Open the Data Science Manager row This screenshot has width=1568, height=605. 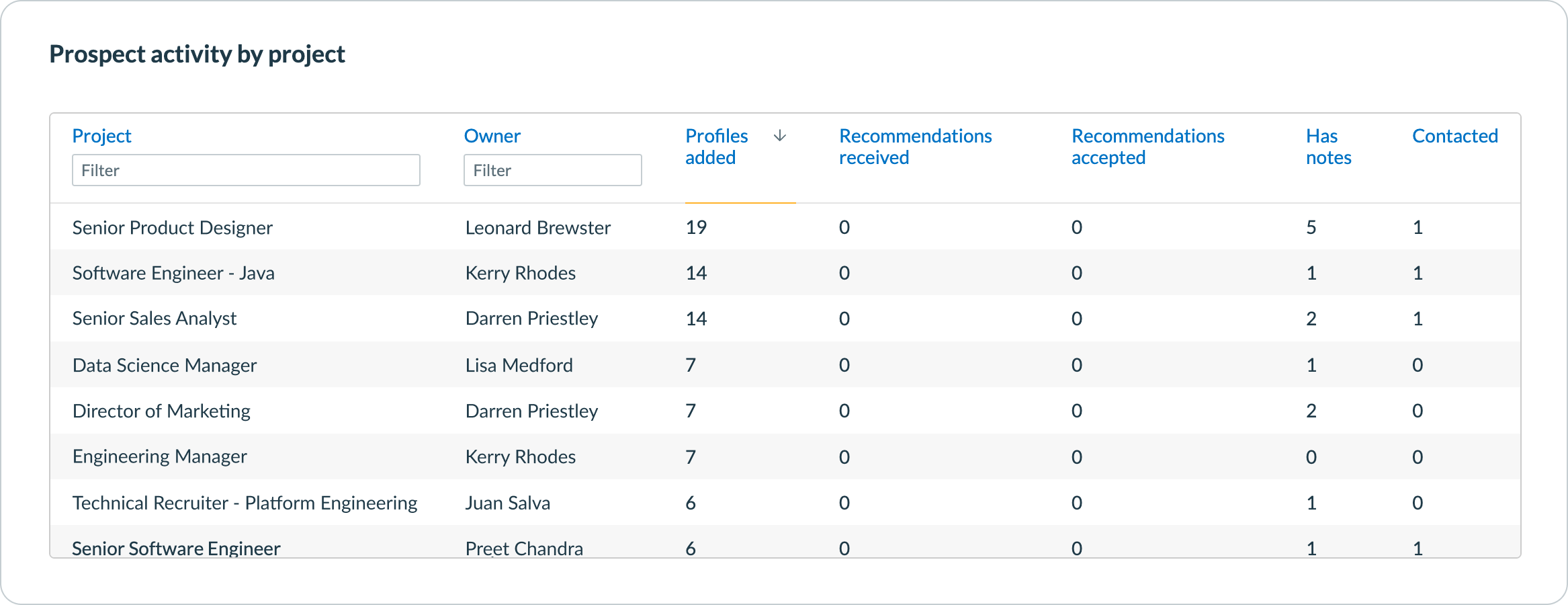[165, 366]
